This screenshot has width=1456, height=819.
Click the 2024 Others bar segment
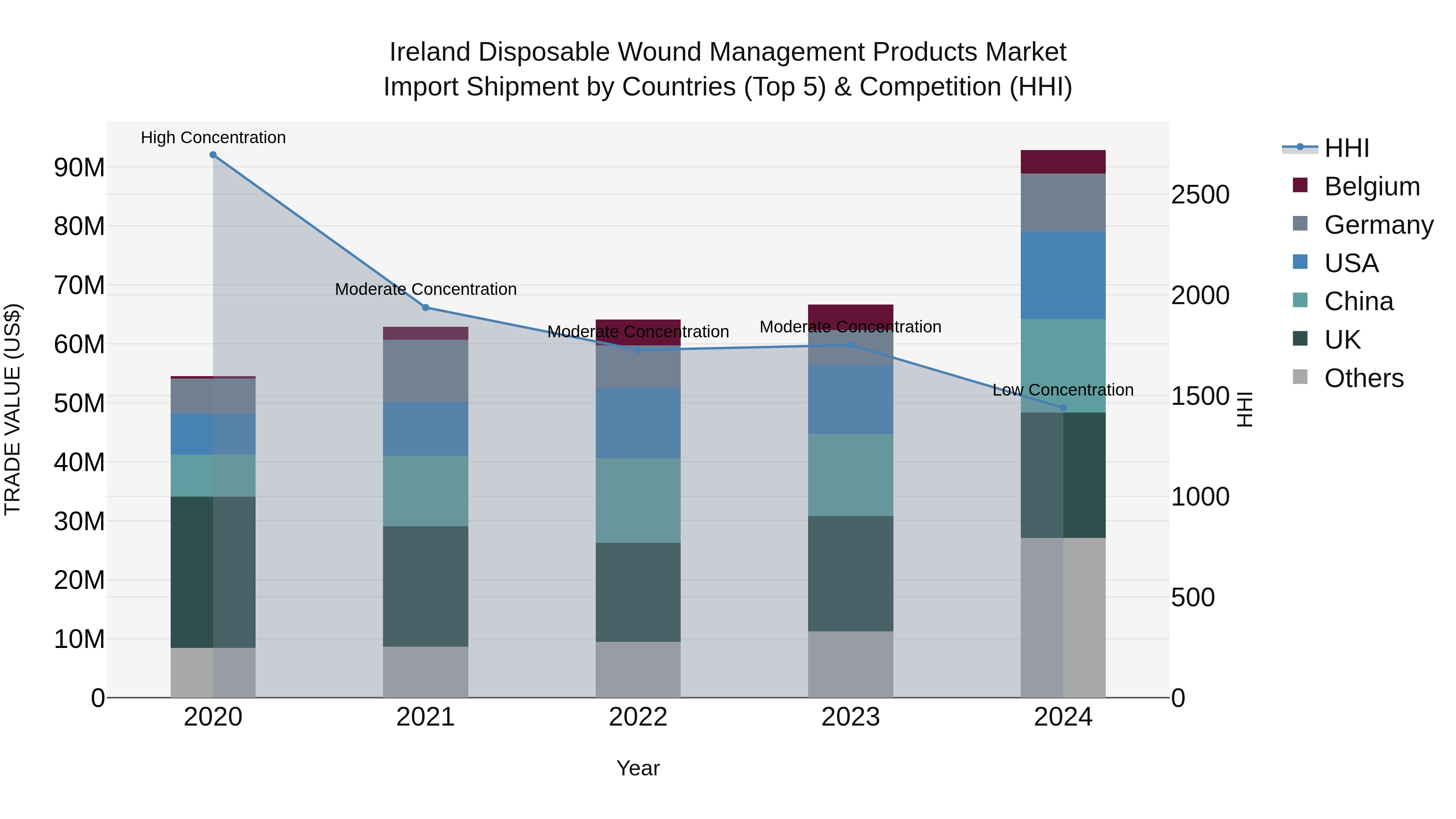(x=1063, y=618)
